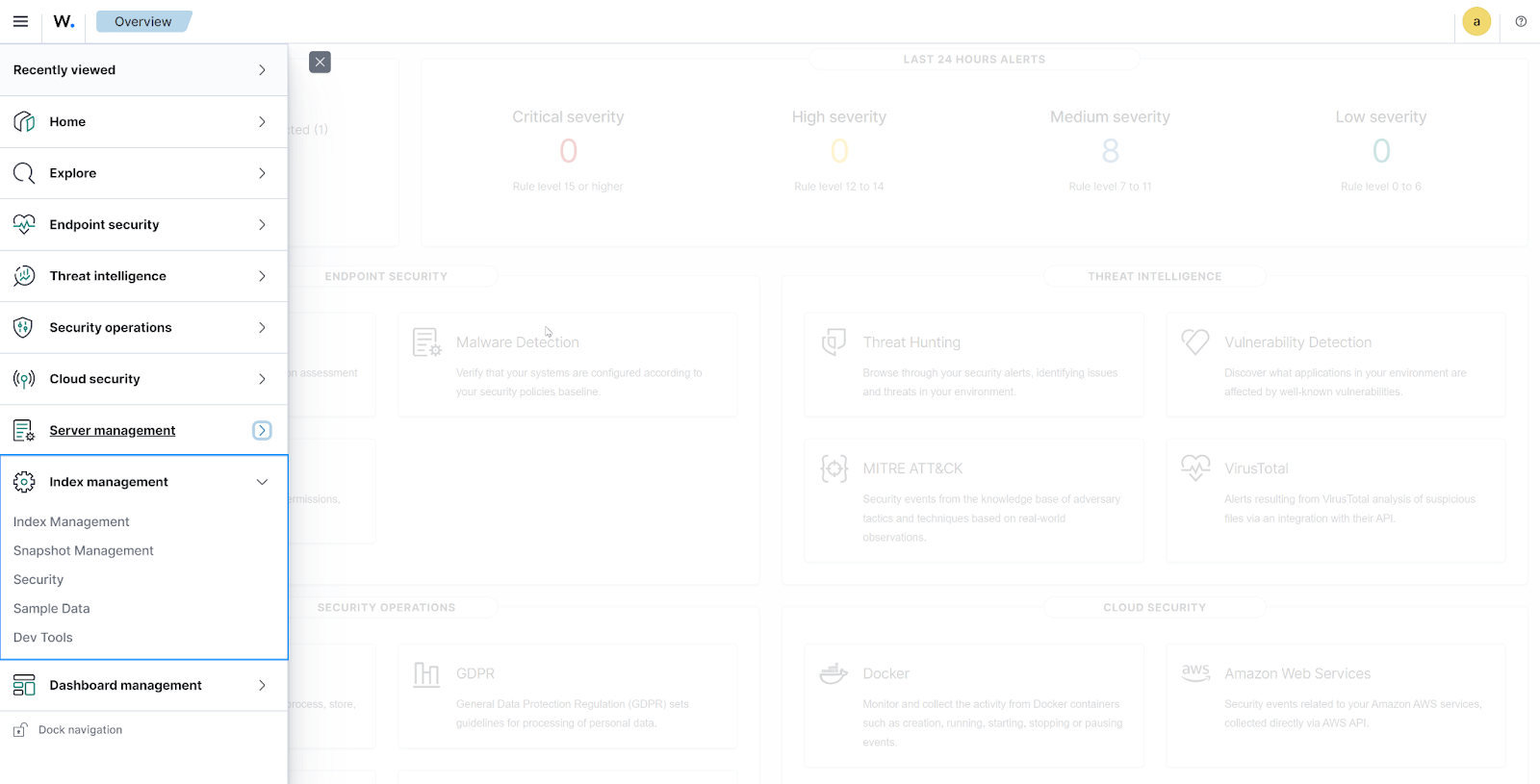Click the Vulnerability Detection heart icon
The height and width of the screenshot is (784, 1540).
[1195, 341]
